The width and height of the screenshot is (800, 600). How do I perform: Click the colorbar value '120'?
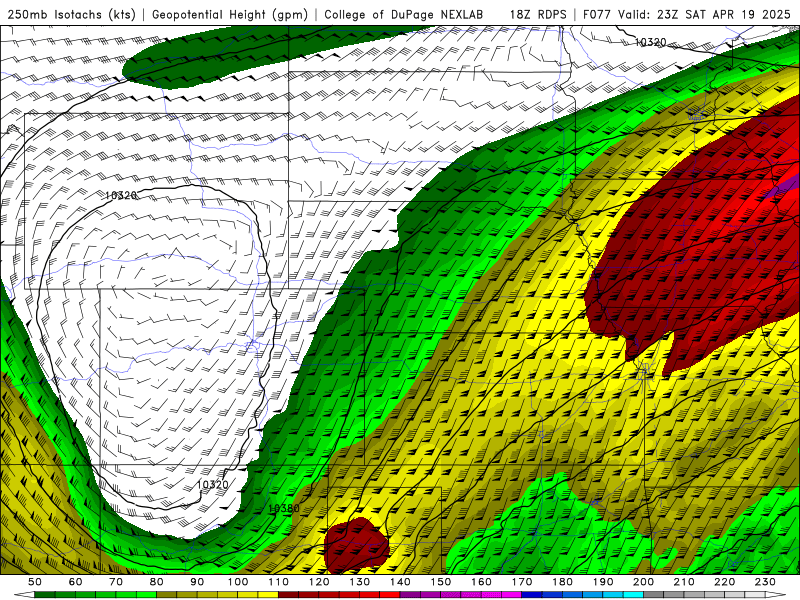319,582
